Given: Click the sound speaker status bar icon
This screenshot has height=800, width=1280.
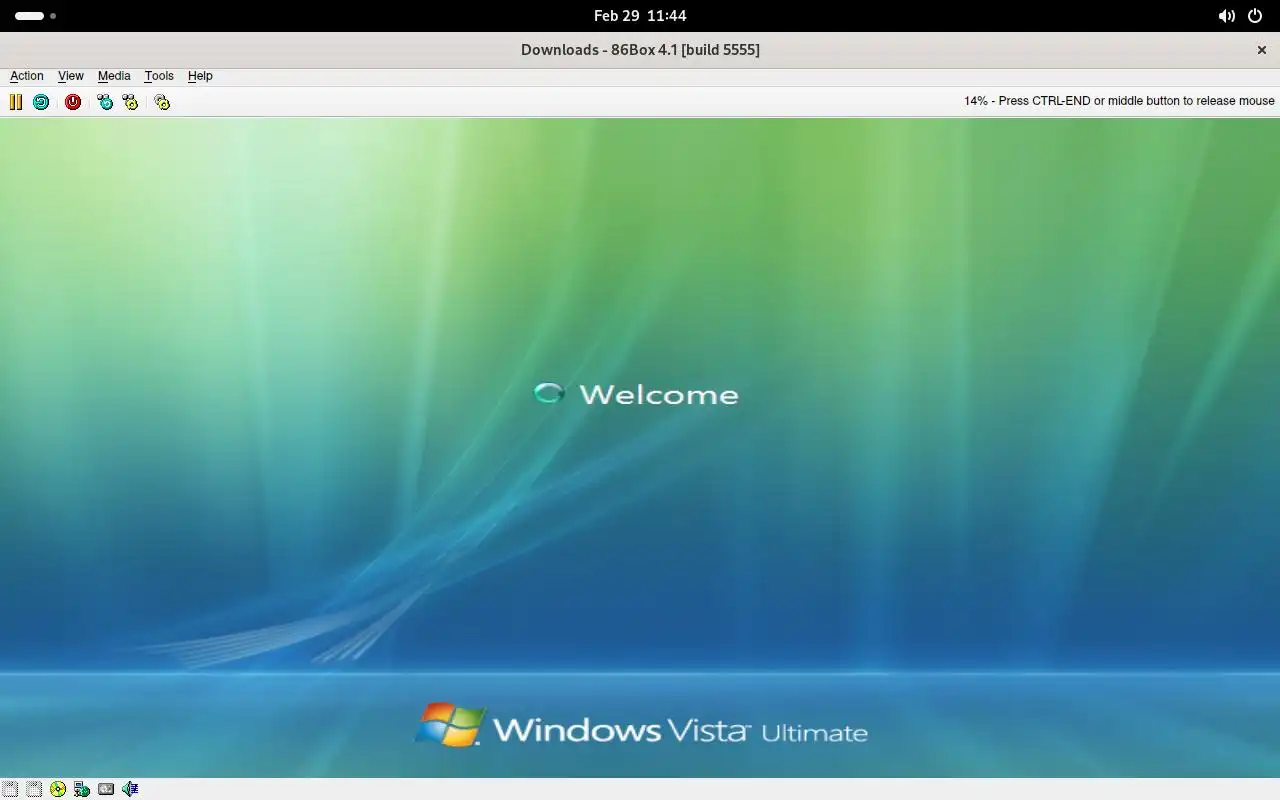Looking at the screenshot, I should [130, 789].
